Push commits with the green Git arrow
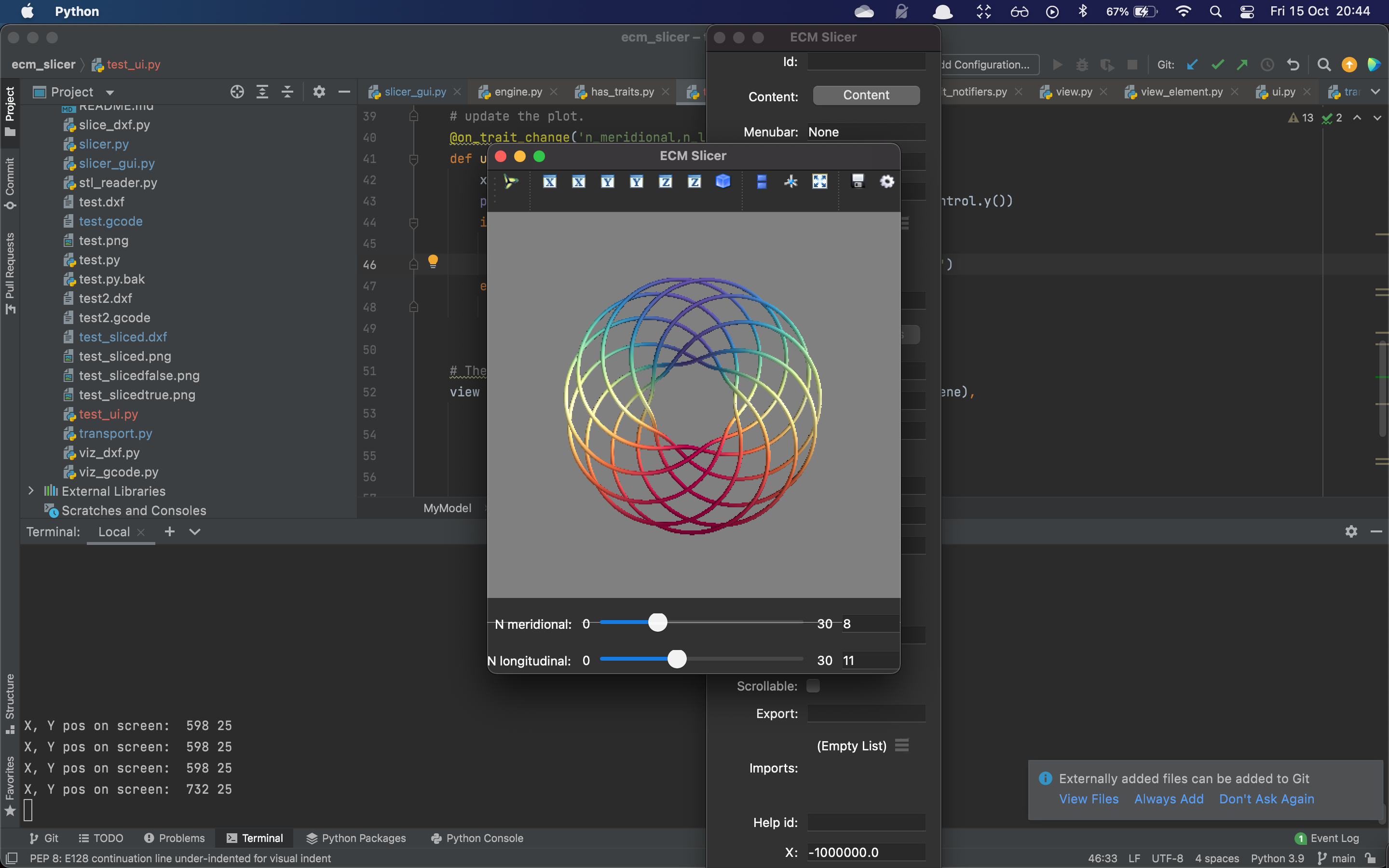1389x868 pixels. coord(1241,64)
